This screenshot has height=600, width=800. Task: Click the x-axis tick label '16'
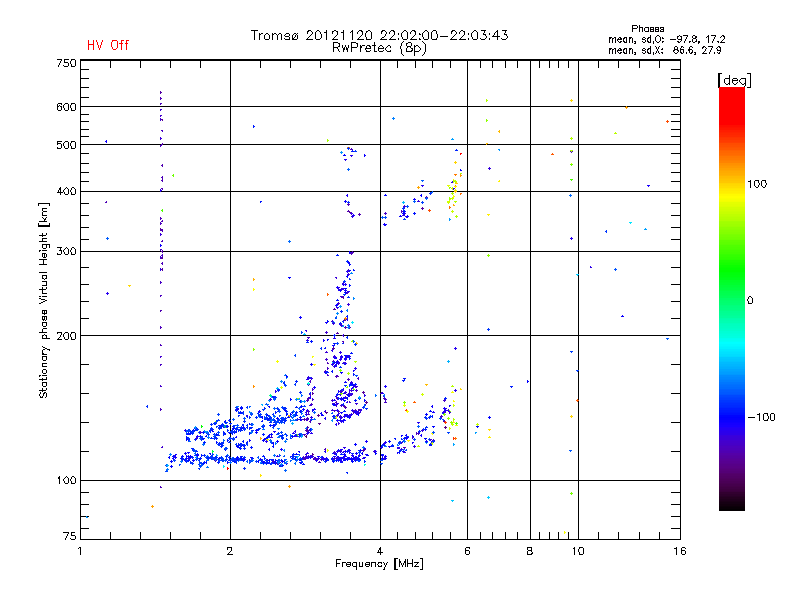(x=680, y=551)
